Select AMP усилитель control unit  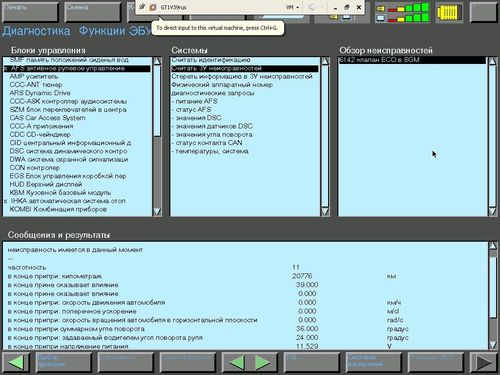(77, 77)
